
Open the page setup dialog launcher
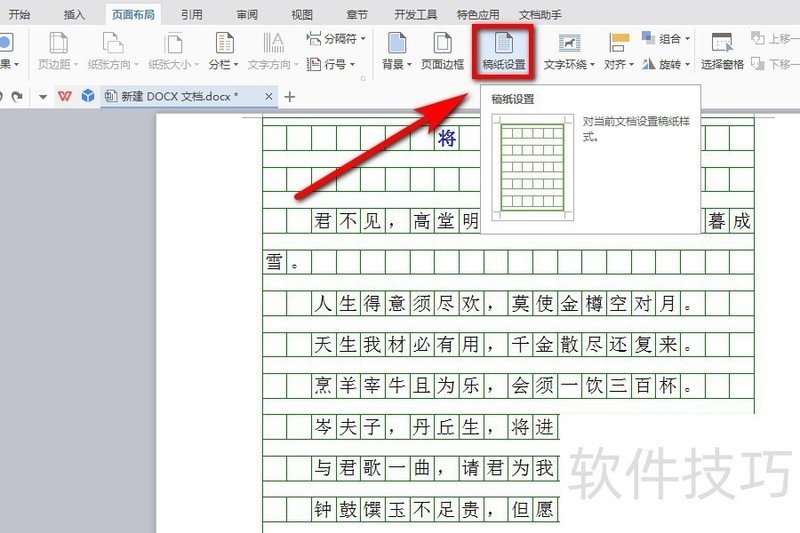point(363,78)
